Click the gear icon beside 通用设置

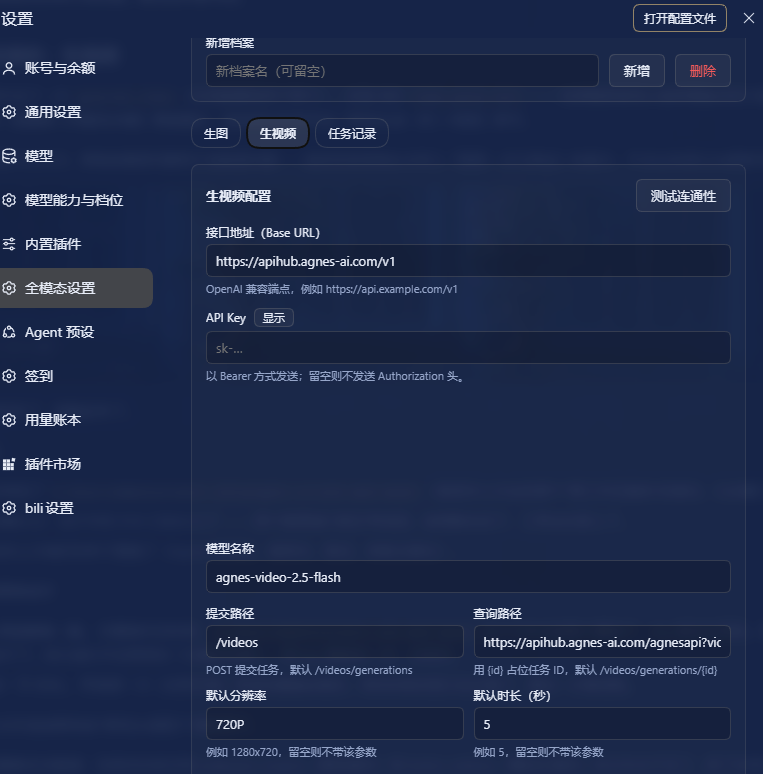pyautogui.click(x=9, y=112)
